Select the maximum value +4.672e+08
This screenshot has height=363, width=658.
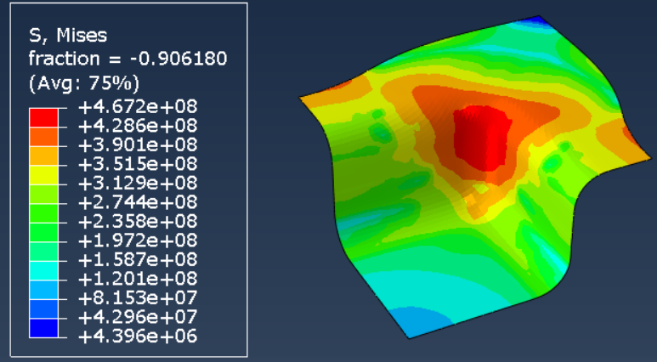click(138, 107)
